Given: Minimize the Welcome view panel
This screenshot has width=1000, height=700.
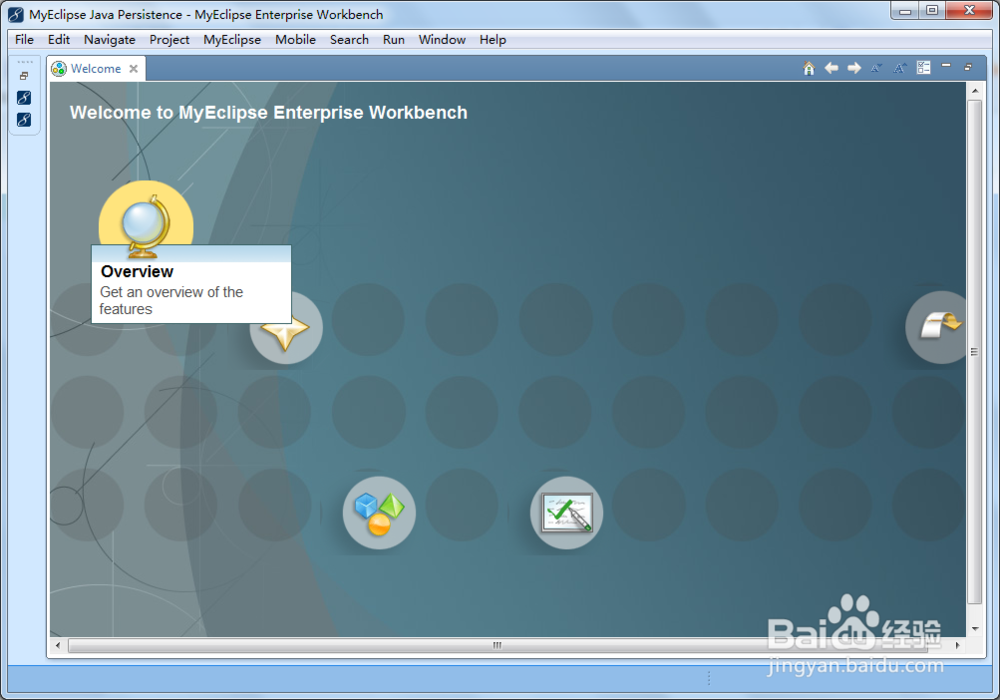Looking at the screenshot, I should tap(946, 66).
